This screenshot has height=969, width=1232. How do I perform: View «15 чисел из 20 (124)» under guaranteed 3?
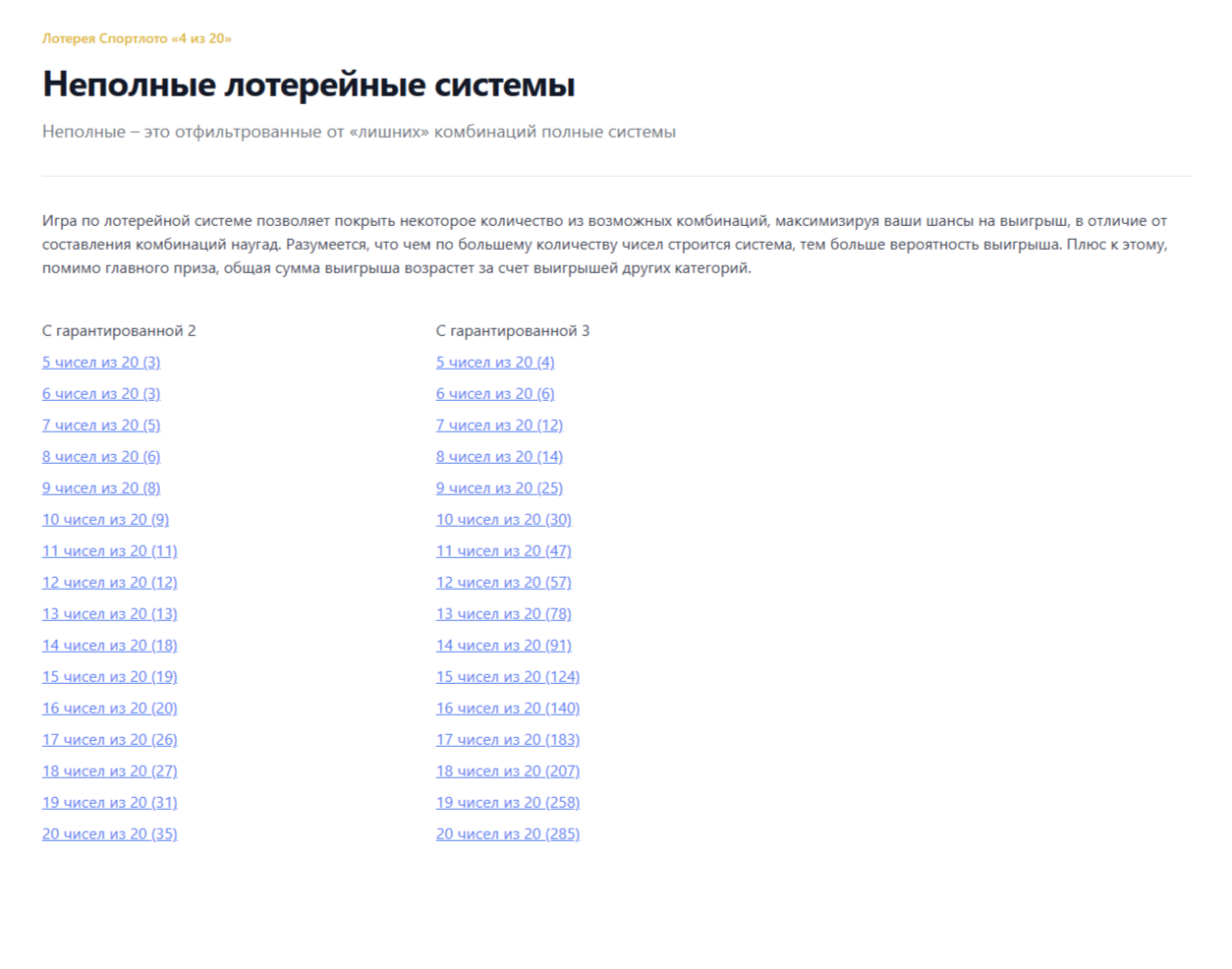pyautogui.click(x=507, y=676)
